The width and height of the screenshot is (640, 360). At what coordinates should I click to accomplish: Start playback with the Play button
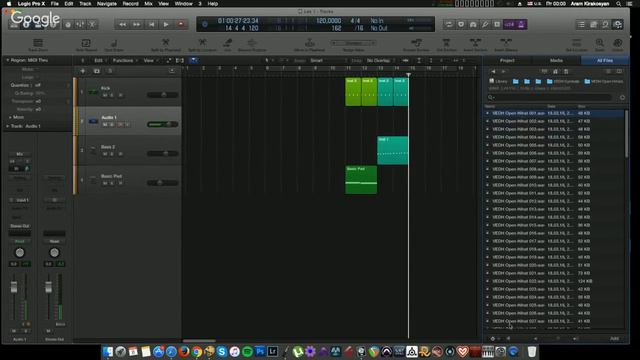(166, 24)
